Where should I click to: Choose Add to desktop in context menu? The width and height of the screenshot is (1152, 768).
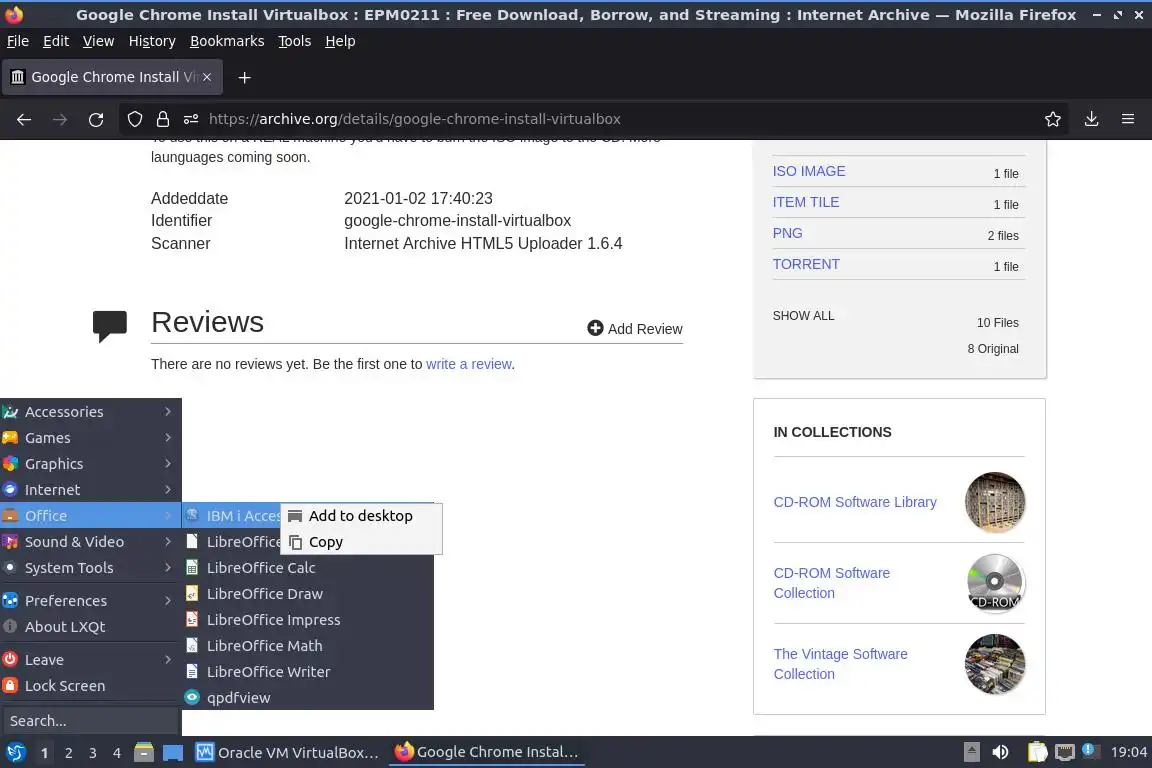click(x=361, y=516)
